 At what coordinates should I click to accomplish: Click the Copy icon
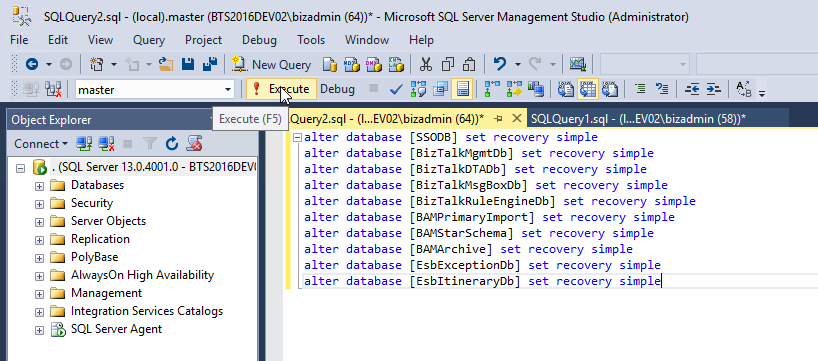pyautogui.click(x=448, y=65)
